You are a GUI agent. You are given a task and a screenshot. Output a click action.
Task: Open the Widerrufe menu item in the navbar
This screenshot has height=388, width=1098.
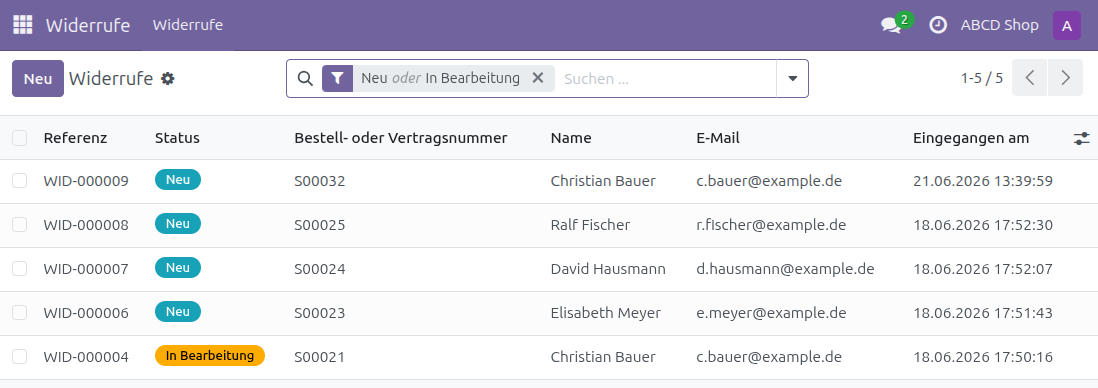pyautogui.click(x=188, y=25)
